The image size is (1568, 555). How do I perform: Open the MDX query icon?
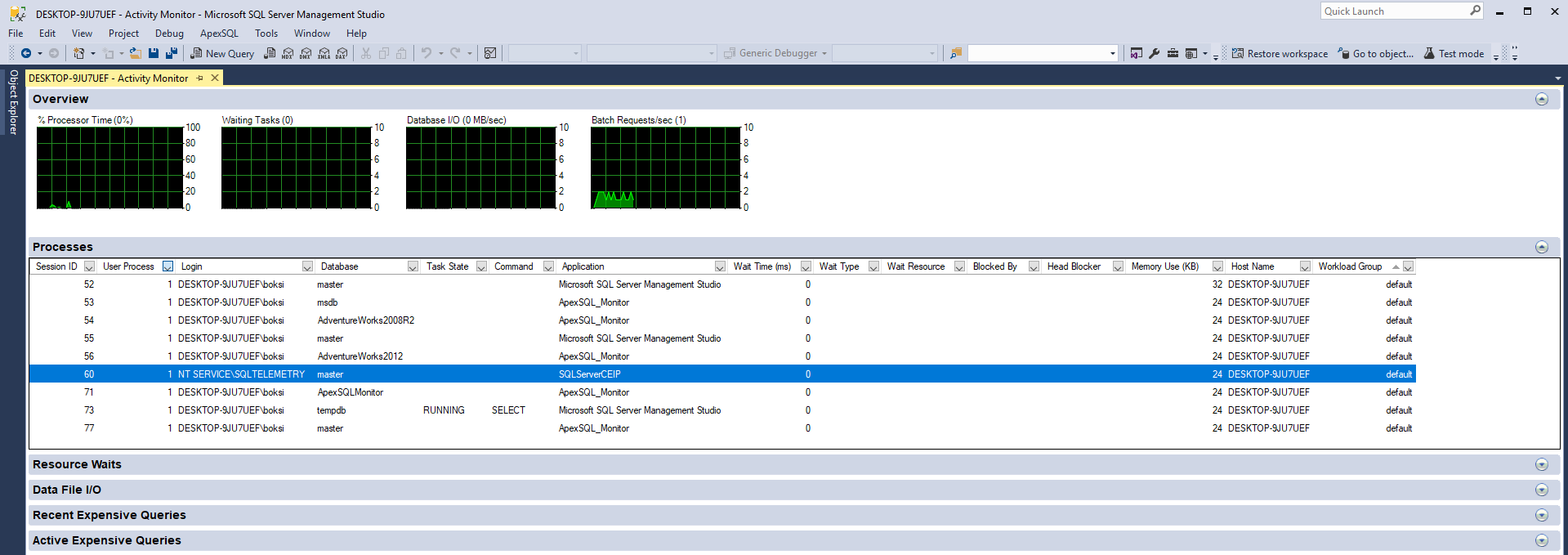(x=288, y=54)
